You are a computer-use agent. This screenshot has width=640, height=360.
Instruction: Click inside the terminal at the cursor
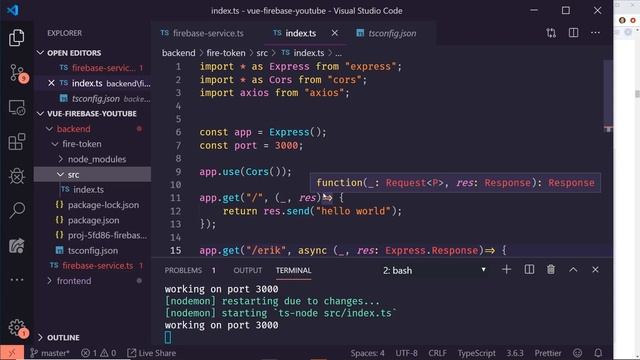[168, 337]
